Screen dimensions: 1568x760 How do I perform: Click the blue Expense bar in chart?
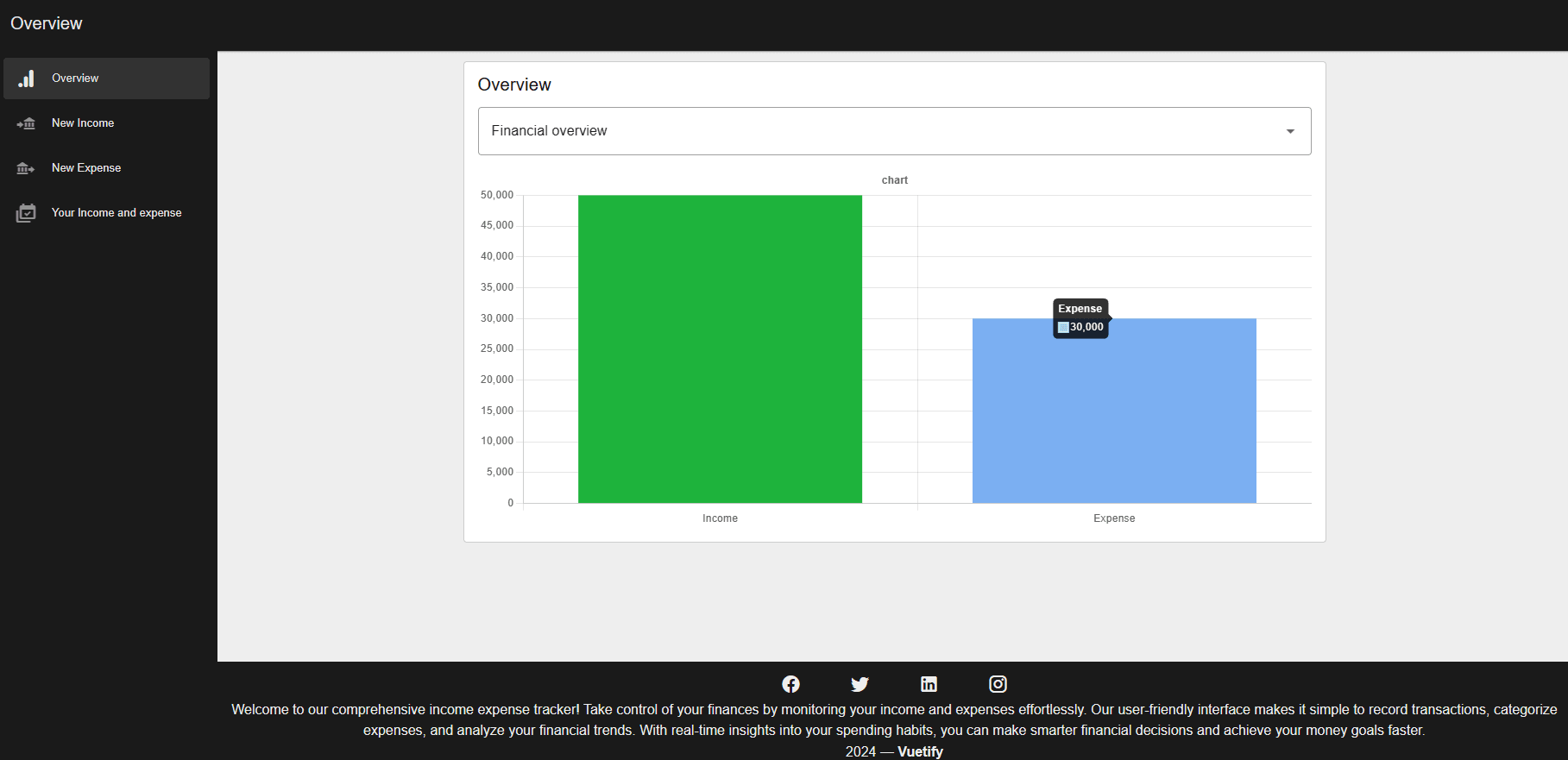pyautogui.click(x=1114, y=414)
